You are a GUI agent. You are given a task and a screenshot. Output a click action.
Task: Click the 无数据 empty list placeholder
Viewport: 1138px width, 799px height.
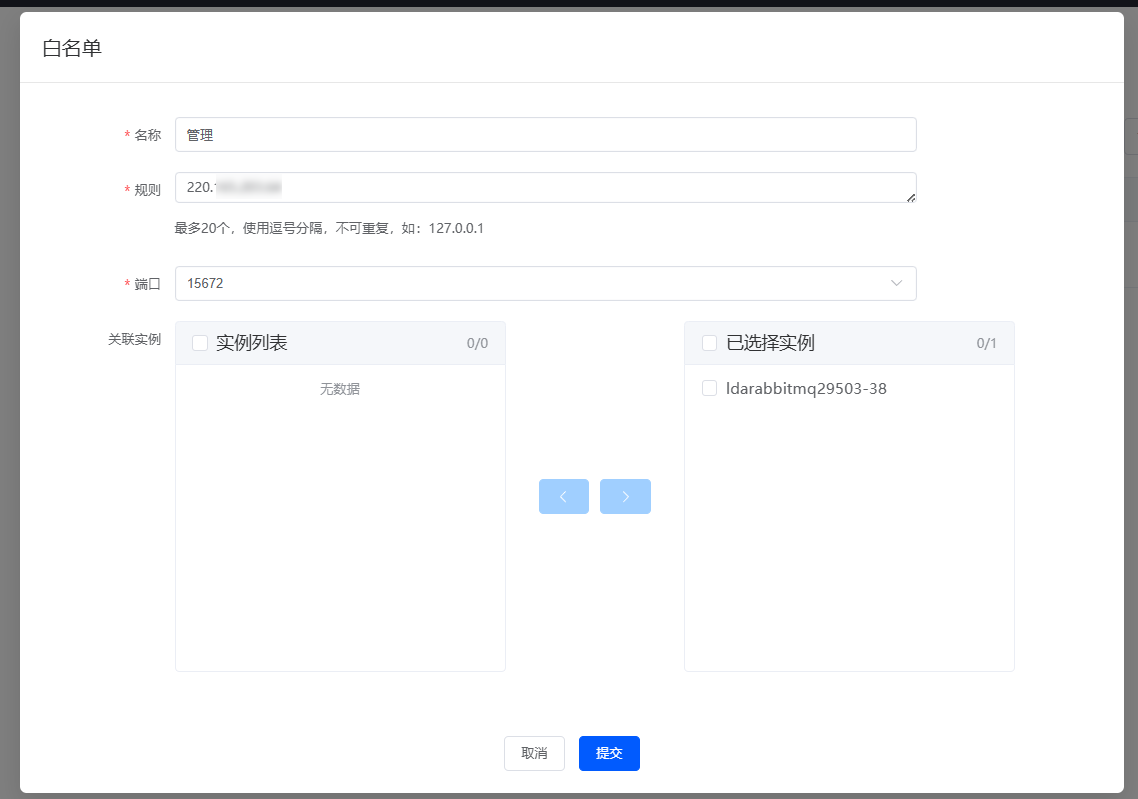click(340, 389)
